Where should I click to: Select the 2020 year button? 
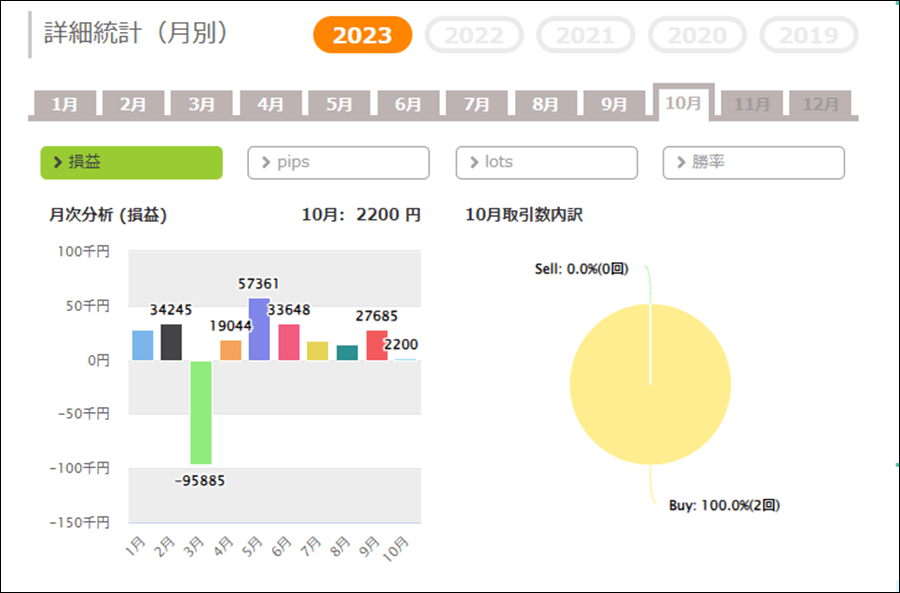point(697,35)
